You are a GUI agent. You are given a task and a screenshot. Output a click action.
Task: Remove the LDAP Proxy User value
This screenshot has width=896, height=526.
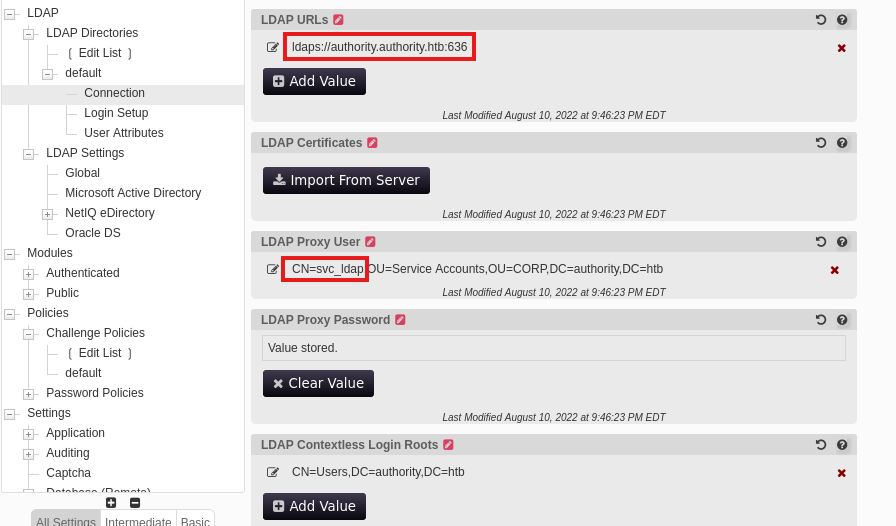click(834, 270)
